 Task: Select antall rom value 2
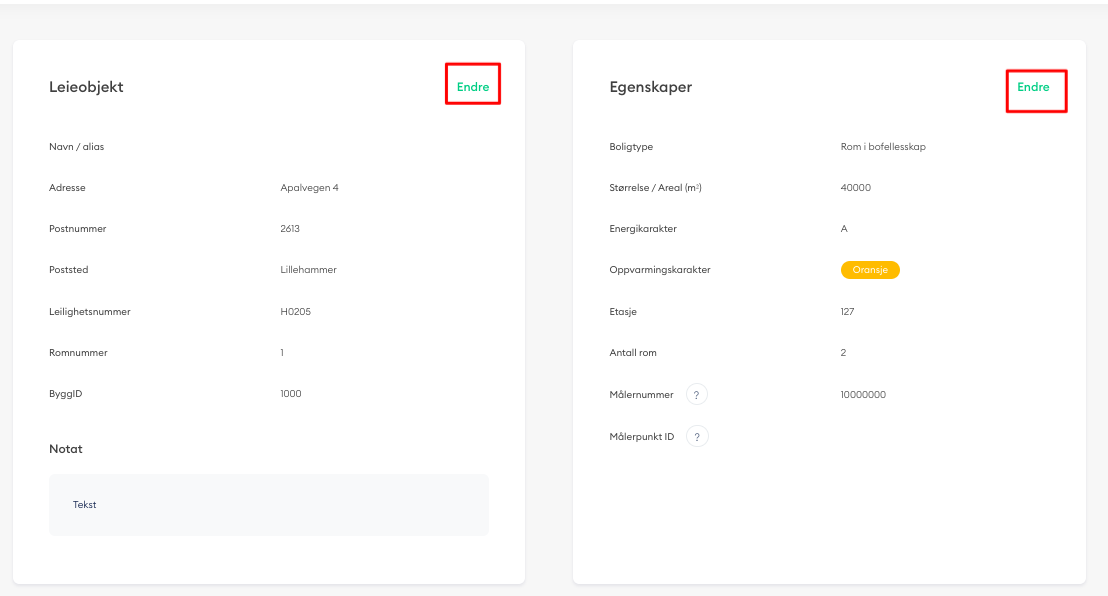pos(843,352)
